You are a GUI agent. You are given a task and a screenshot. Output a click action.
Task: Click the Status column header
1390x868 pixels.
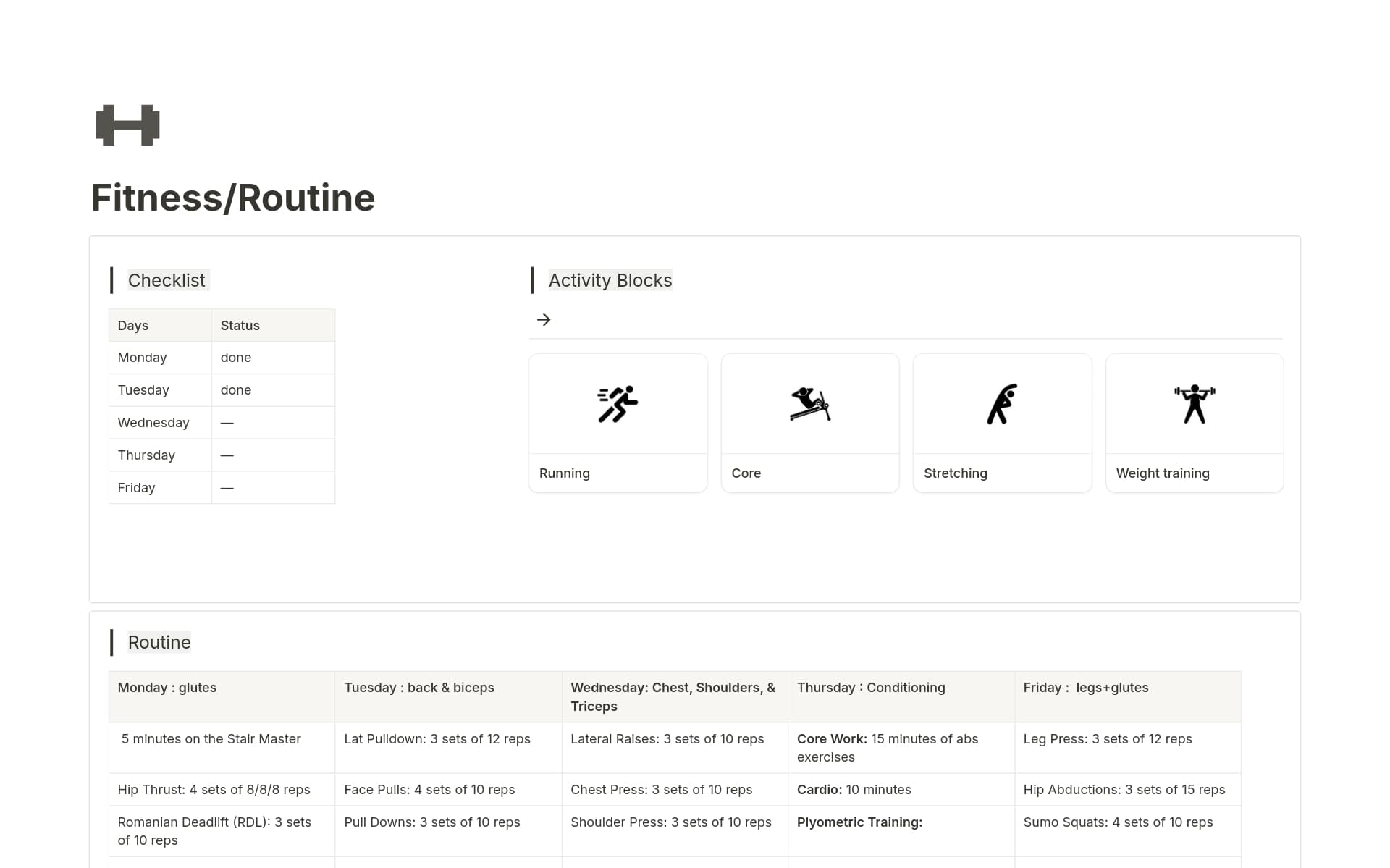pyautogui.click(x=240, y=325)
